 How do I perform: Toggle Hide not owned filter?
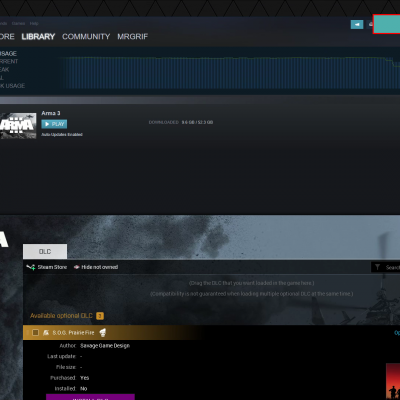tap(96, 267)
